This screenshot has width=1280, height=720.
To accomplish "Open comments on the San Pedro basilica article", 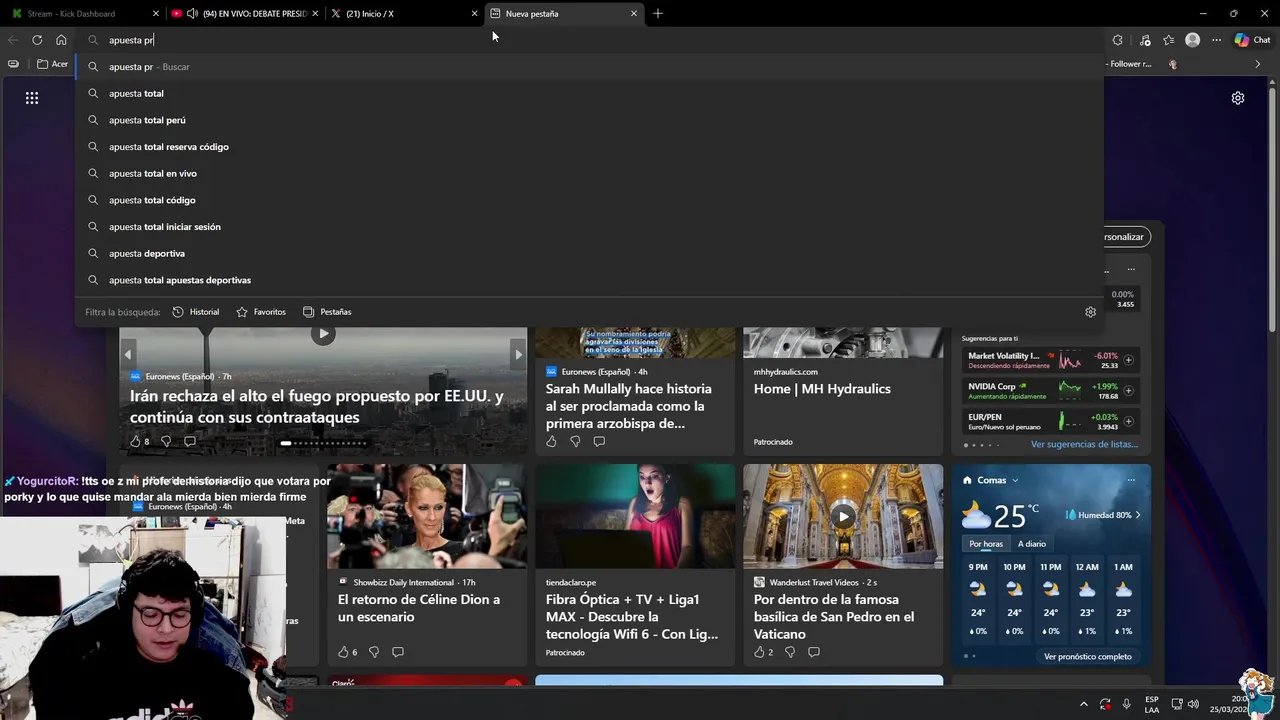I will pos(814,652).
